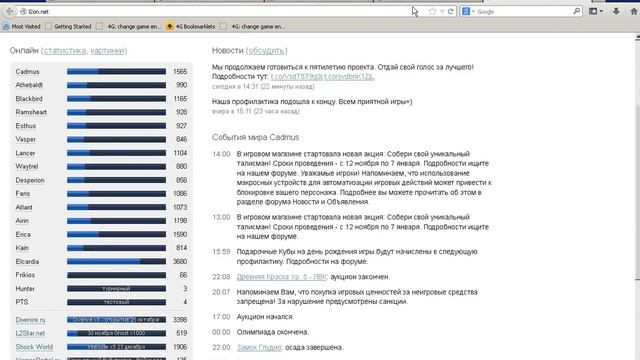The width and height of the screenshot is (640, 360).
Task: Open the статистика link
Action: click(64, 51)
